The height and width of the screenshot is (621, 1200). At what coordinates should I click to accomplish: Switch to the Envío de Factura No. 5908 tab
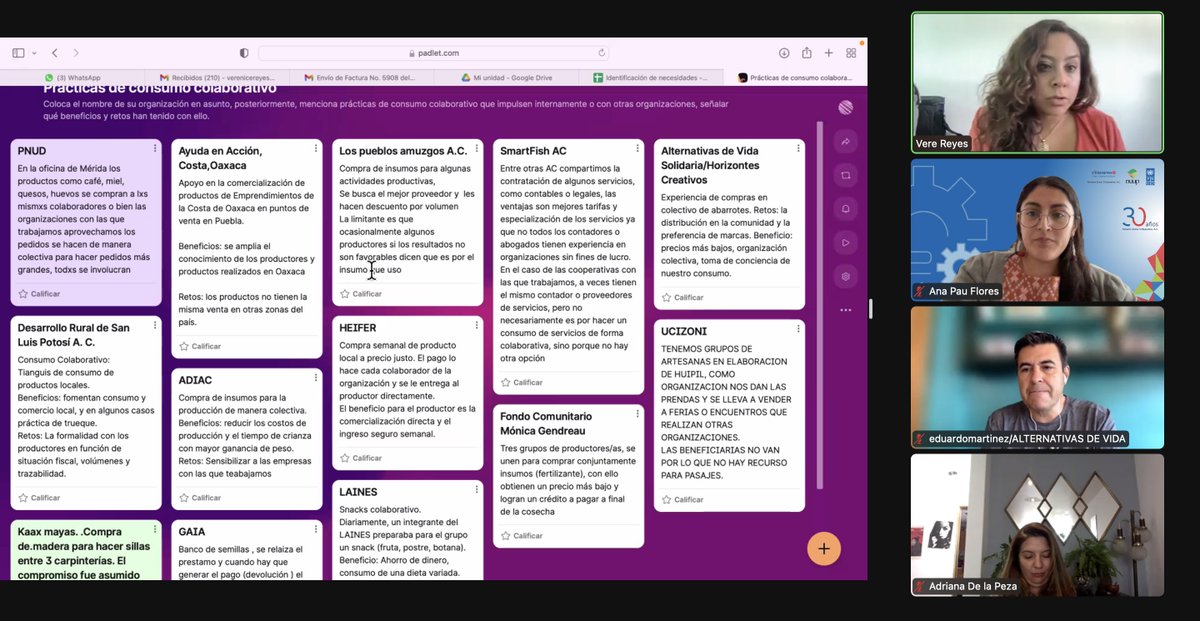361,77
